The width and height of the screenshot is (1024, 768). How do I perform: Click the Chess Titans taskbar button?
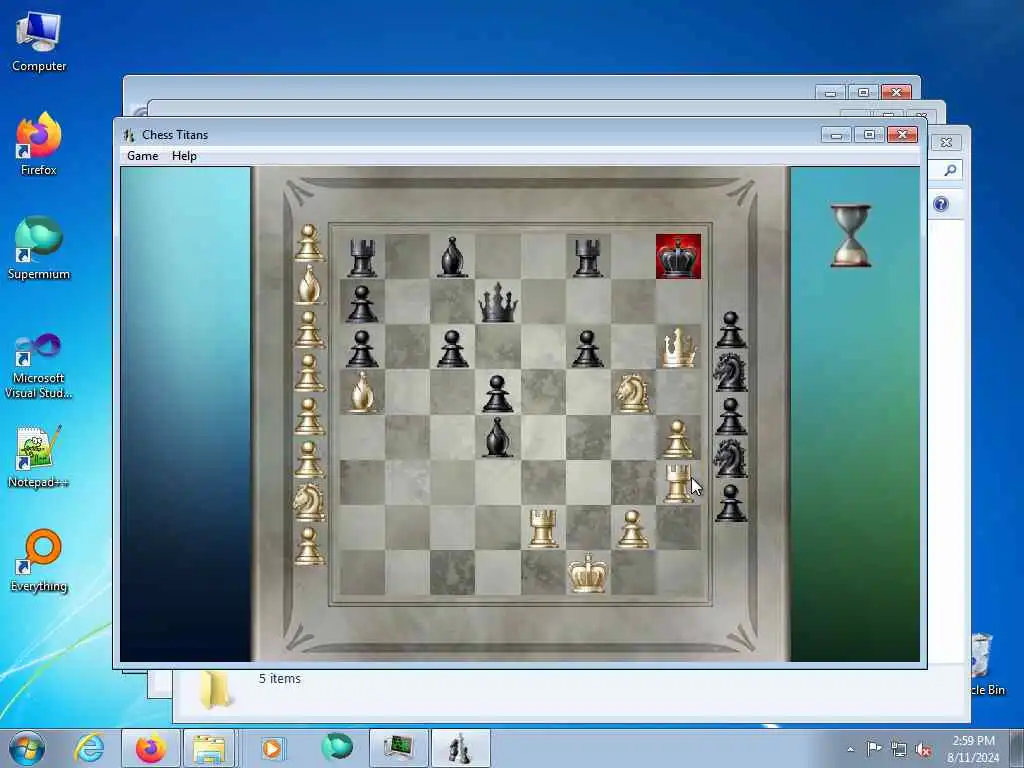tap(460, 748)
